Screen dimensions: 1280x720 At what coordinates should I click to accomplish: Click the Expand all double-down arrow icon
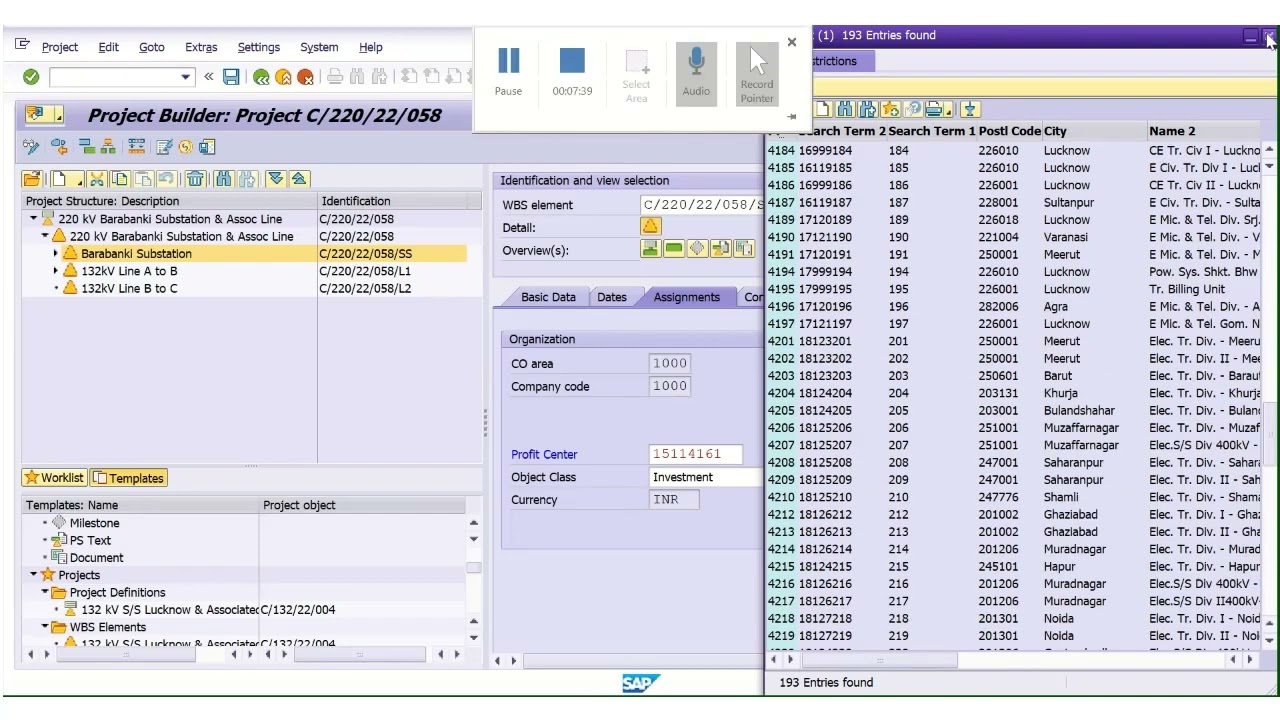(275, 179)
